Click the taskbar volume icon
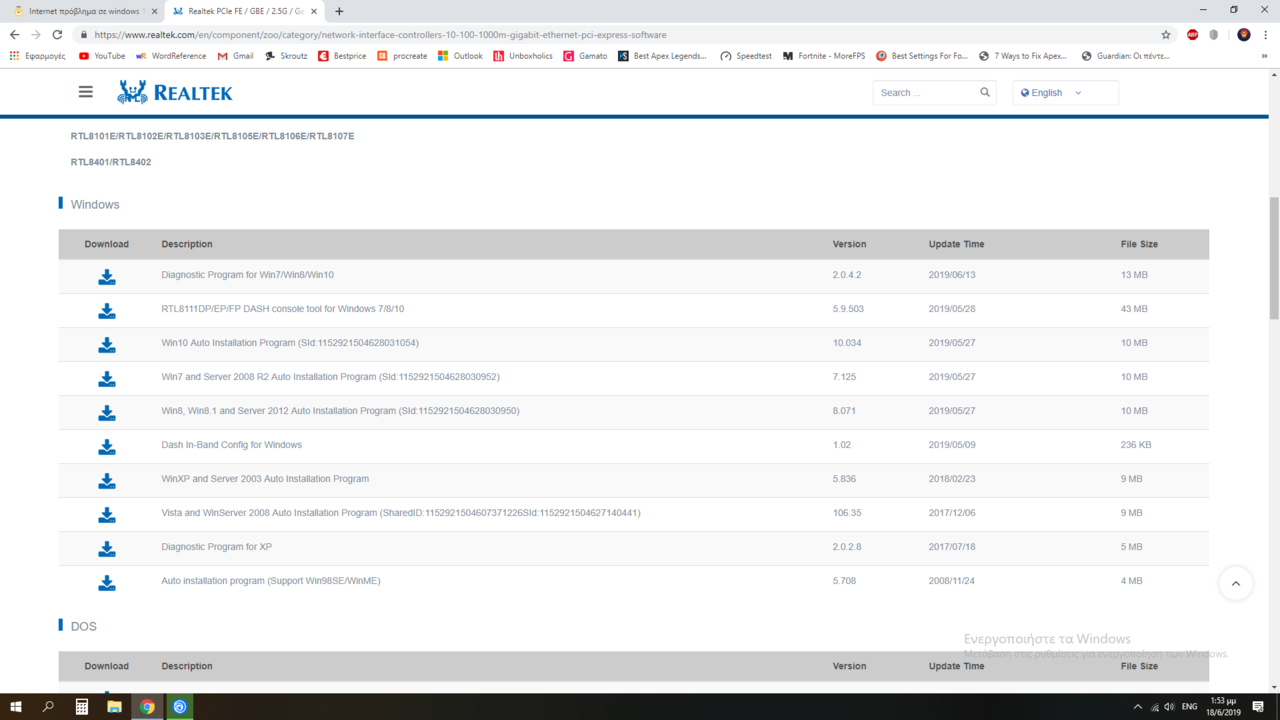1280x720 pixels. coord(1169,707)
